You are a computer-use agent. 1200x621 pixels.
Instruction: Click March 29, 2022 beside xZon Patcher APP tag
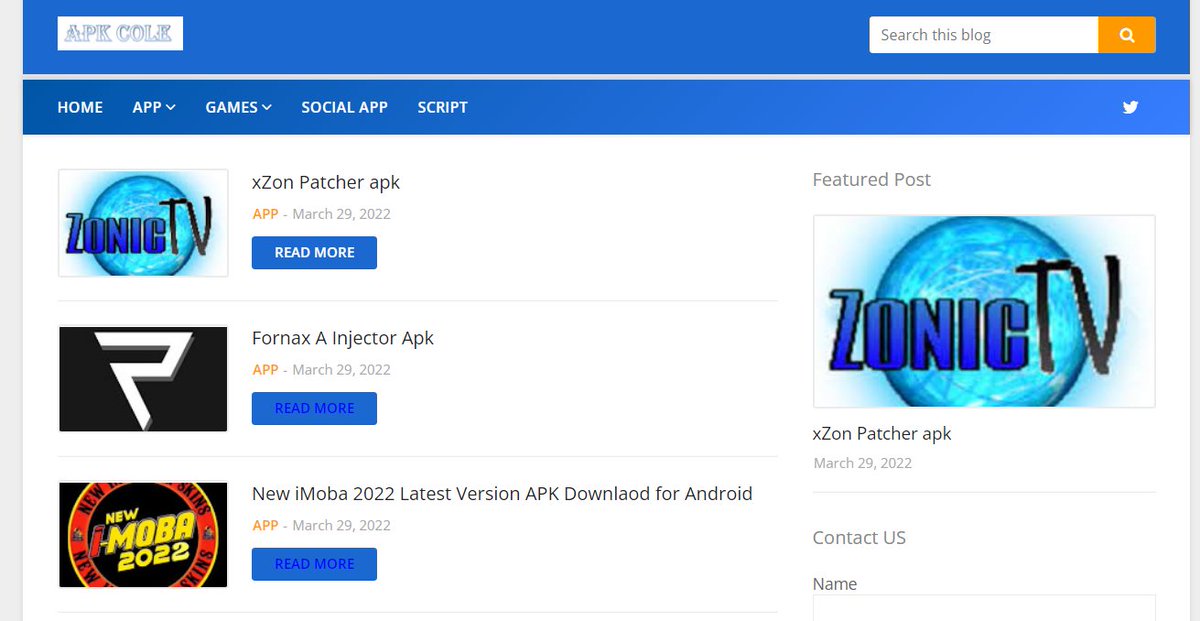(341, 214)
